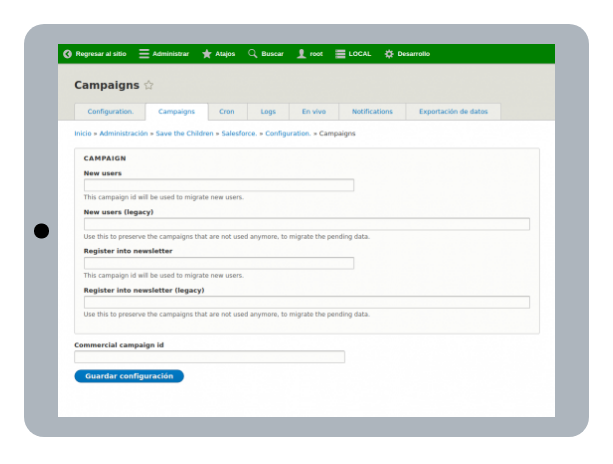Image resolution: width=613 pixels, height=464 pixels.
Task: Click the black tablet home button
Action: 41,231
